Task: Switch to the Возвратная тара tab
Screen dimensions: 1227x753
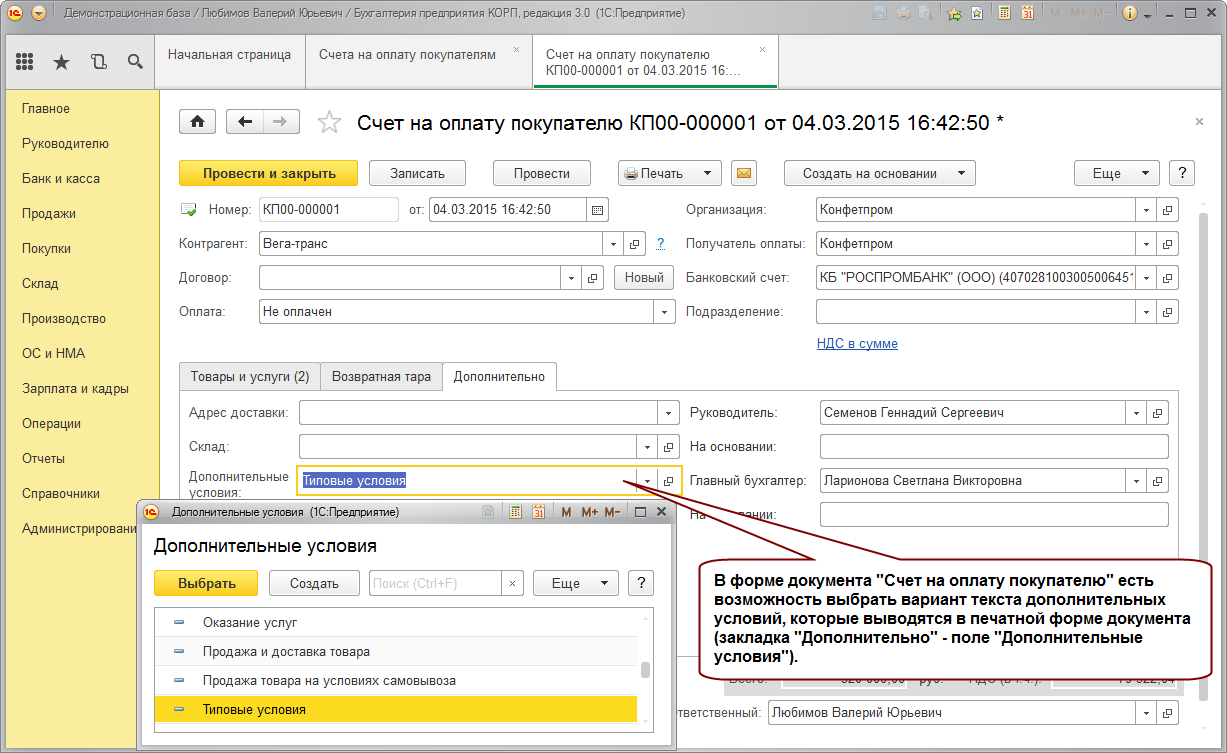Action: (x=381, y=376)
